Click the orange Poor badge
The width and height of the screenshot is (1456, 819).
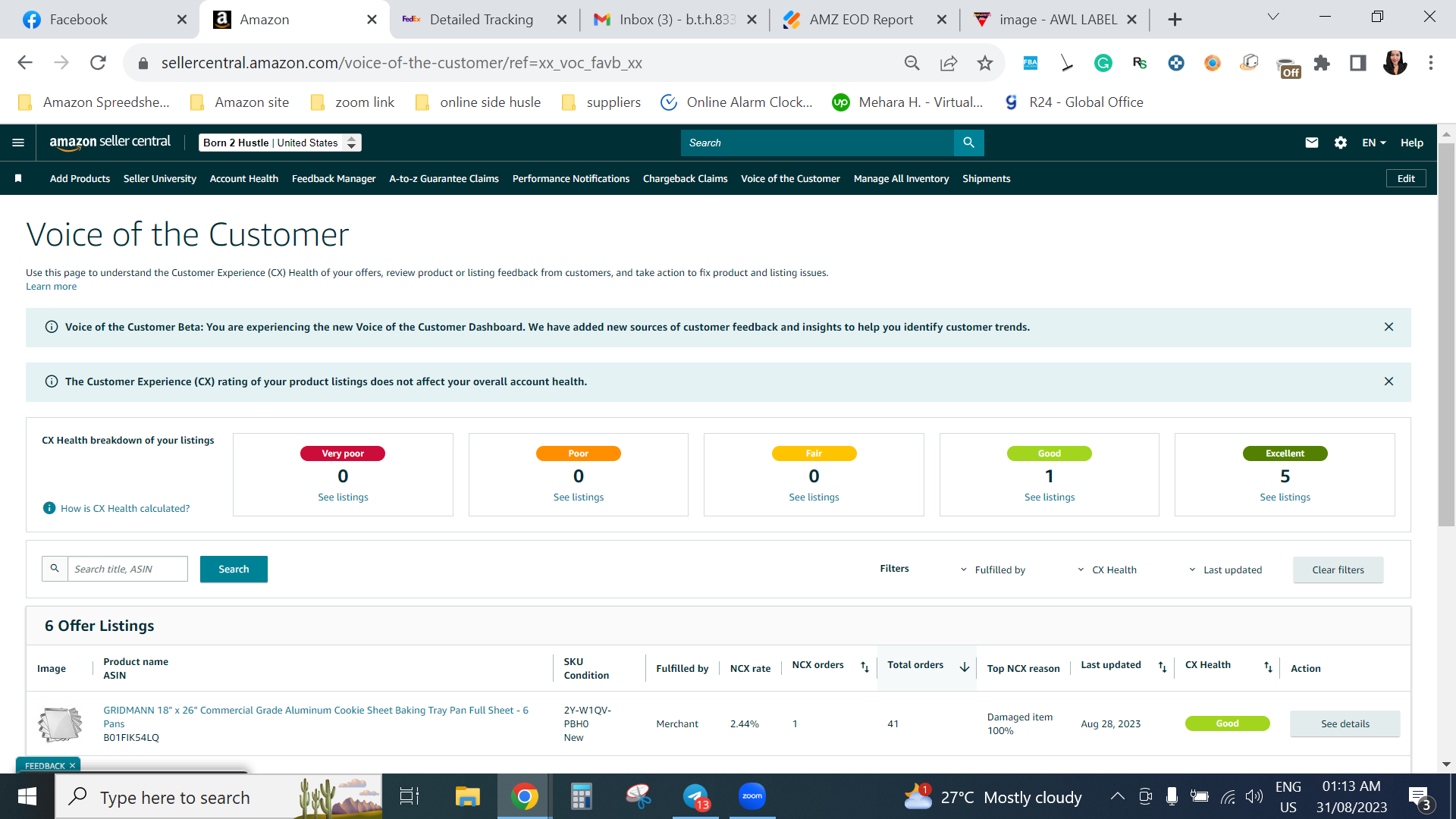(579, 453)
